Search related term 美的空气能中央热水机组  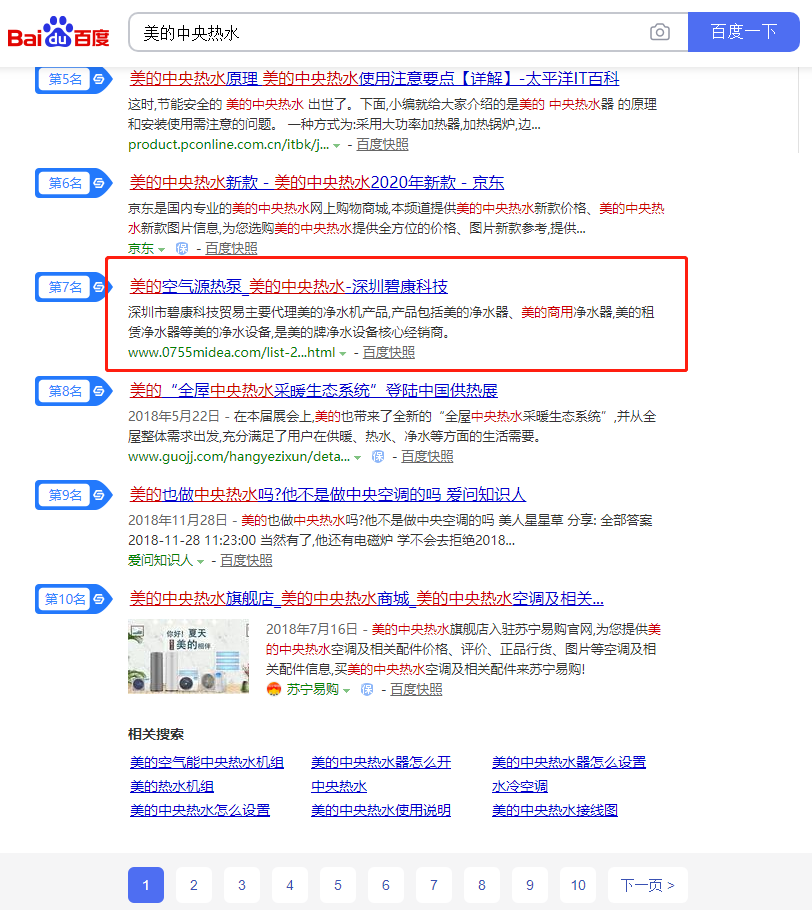click(x=207, y=762)
